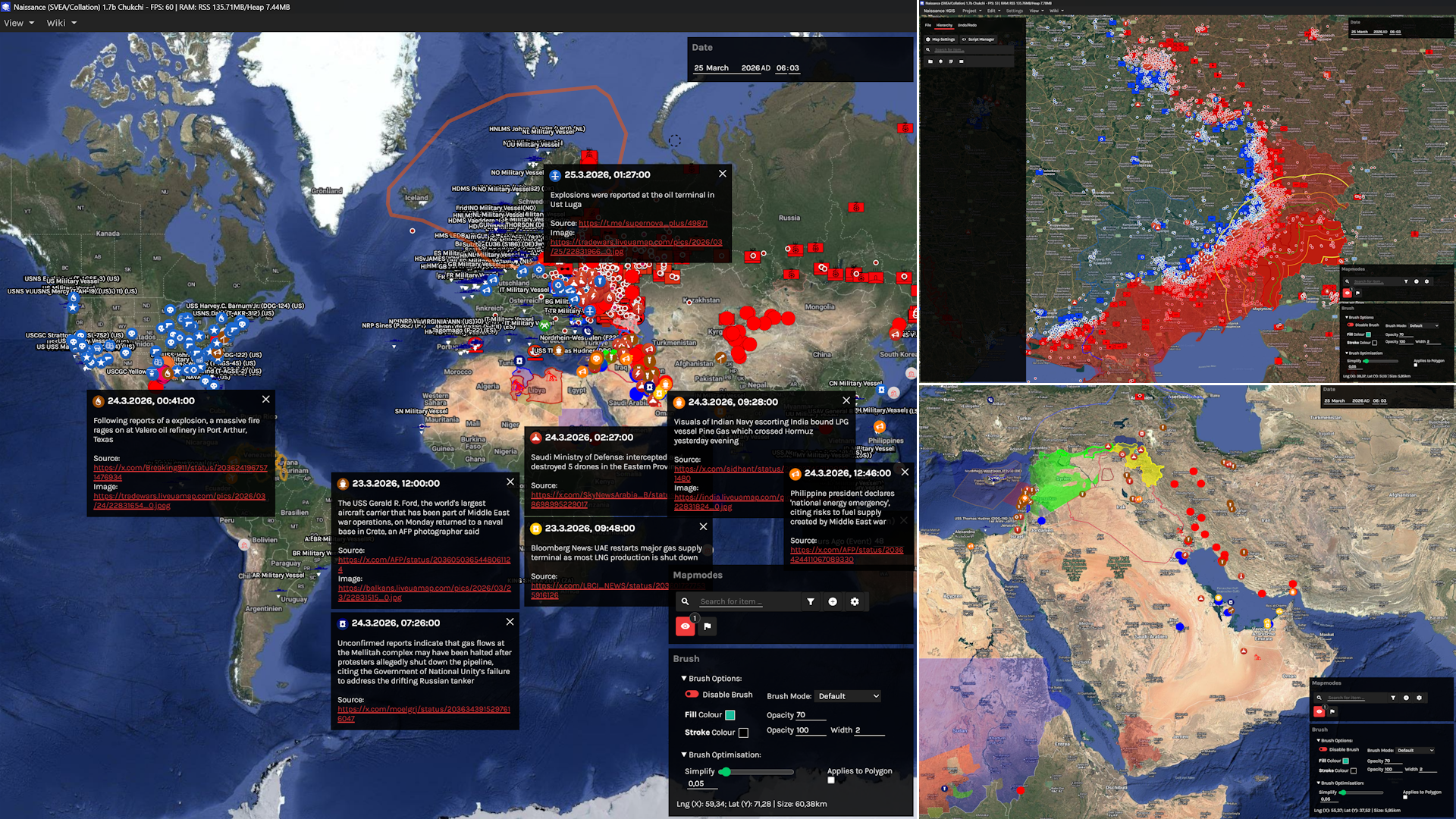
Task: Close the Port Arthur refinery fire popup
Action: [x=265, y=400]
